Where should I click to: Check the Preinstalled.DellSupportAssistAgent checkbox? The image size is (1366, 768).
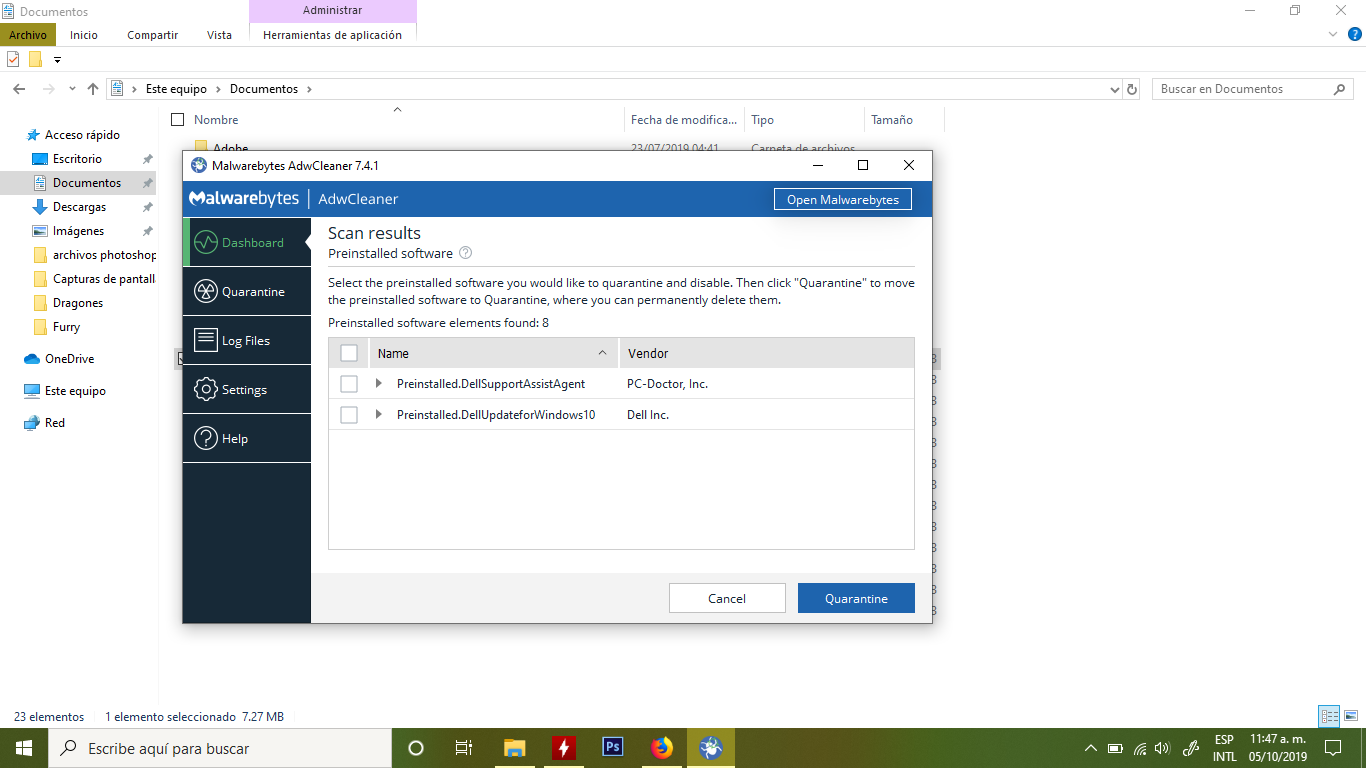[x=349, y=384]
